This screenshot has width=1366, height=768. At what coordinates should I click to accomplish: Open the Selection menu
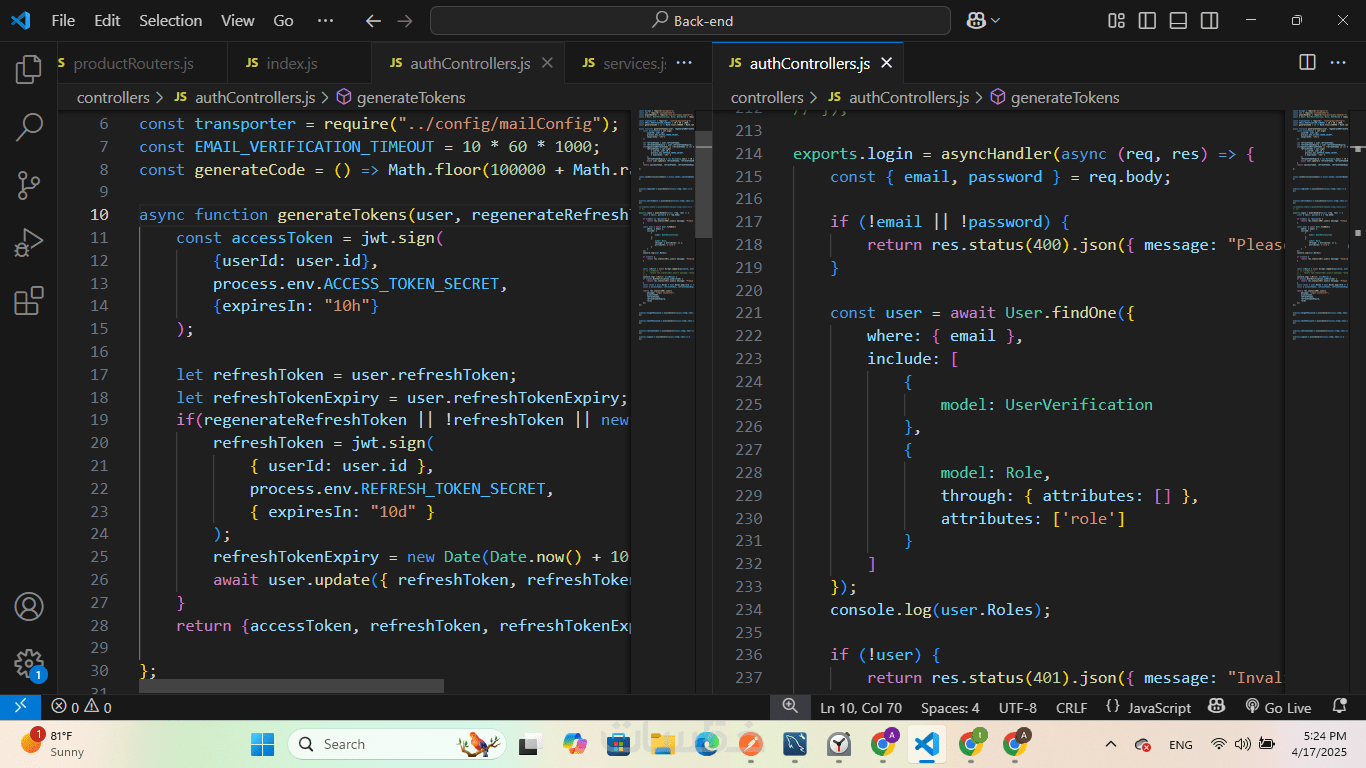(x=170, y=20)
